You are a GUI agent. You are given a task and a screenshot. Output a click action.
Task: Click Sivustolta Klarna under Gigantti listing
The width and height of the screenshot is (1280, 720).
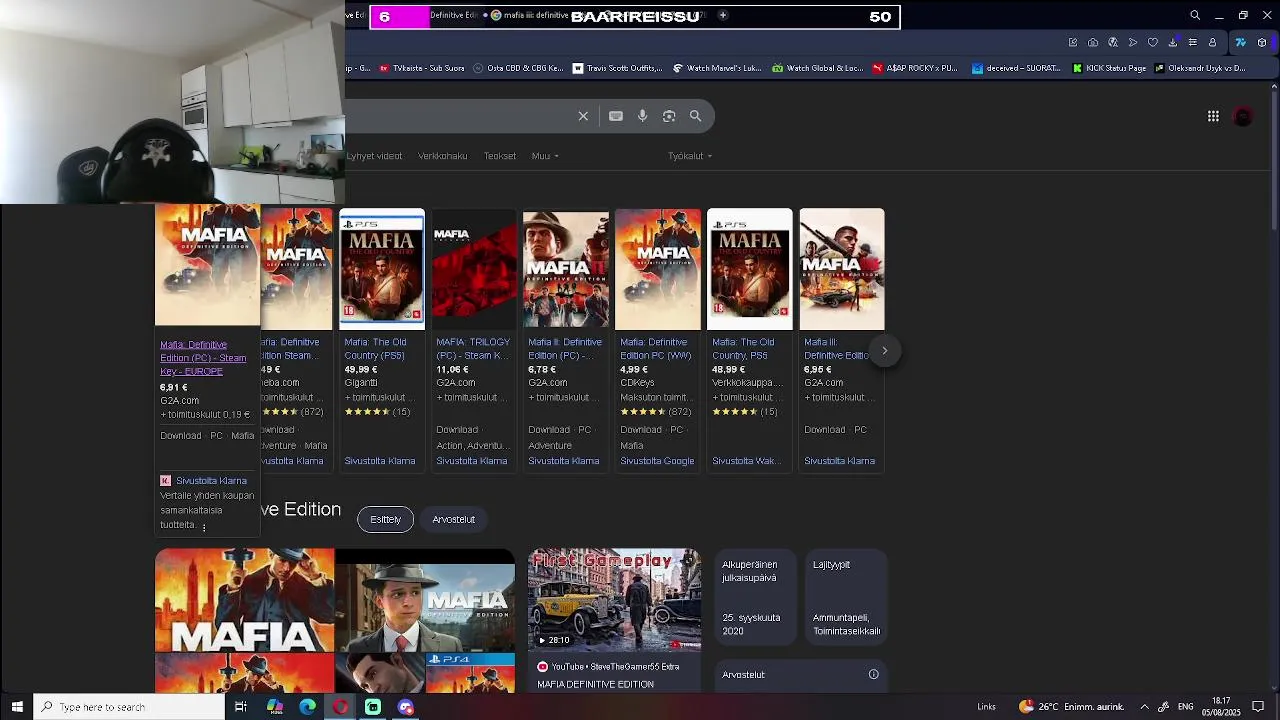click(x=380, y=461)
